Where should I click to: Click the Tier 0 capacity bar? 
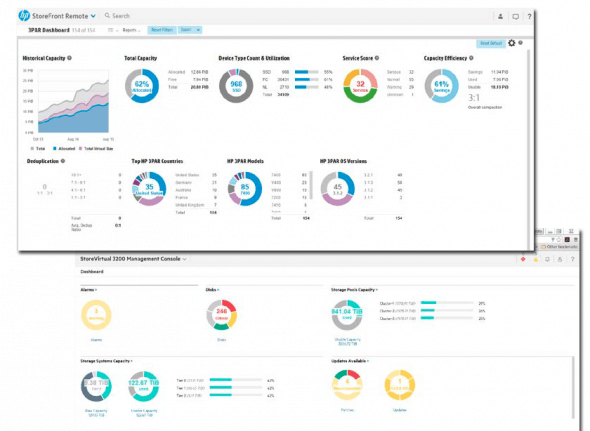click(236, 380)
